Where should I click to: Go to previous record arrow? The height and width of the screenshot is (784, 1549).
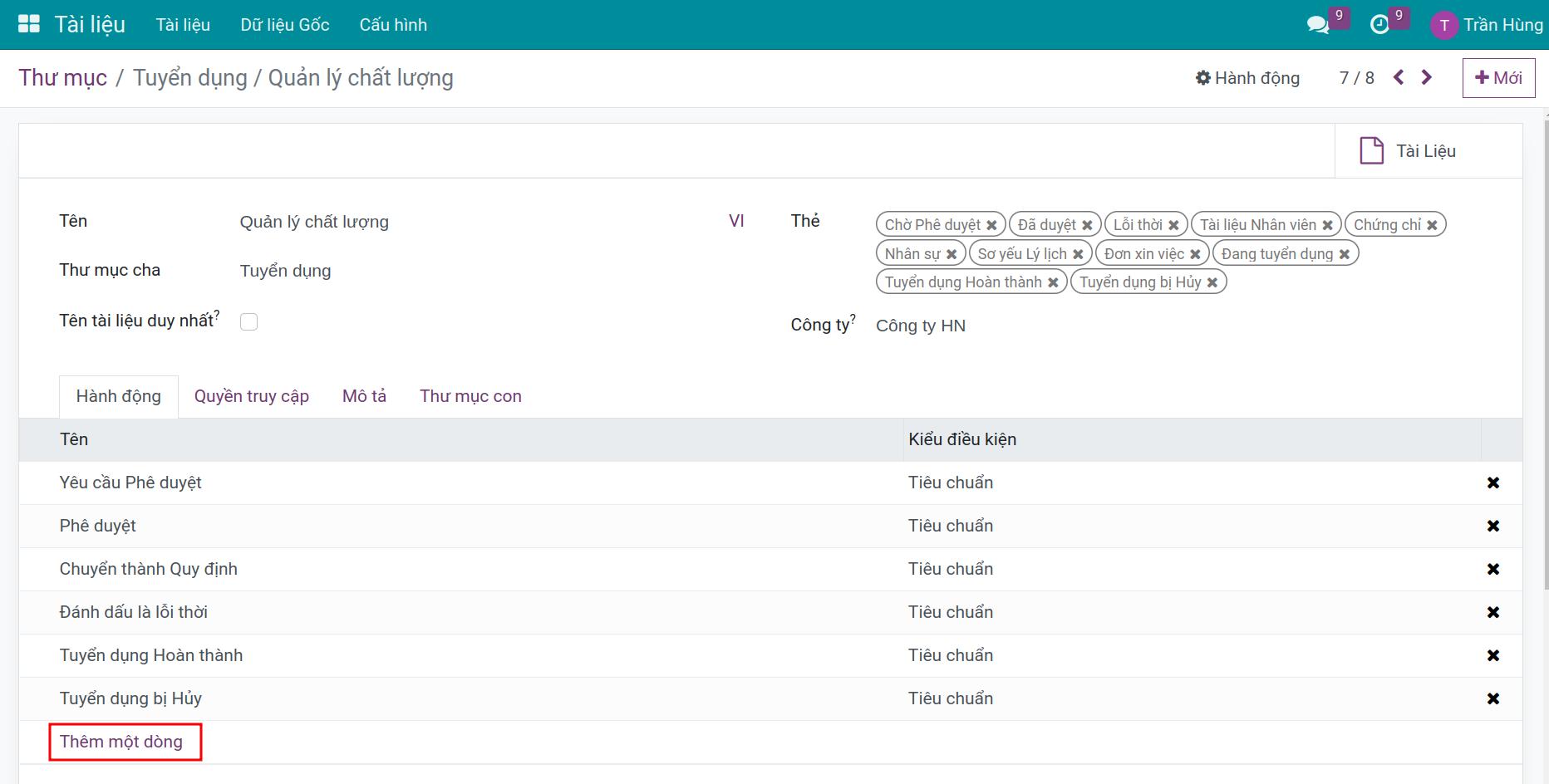click(1399, 77)
